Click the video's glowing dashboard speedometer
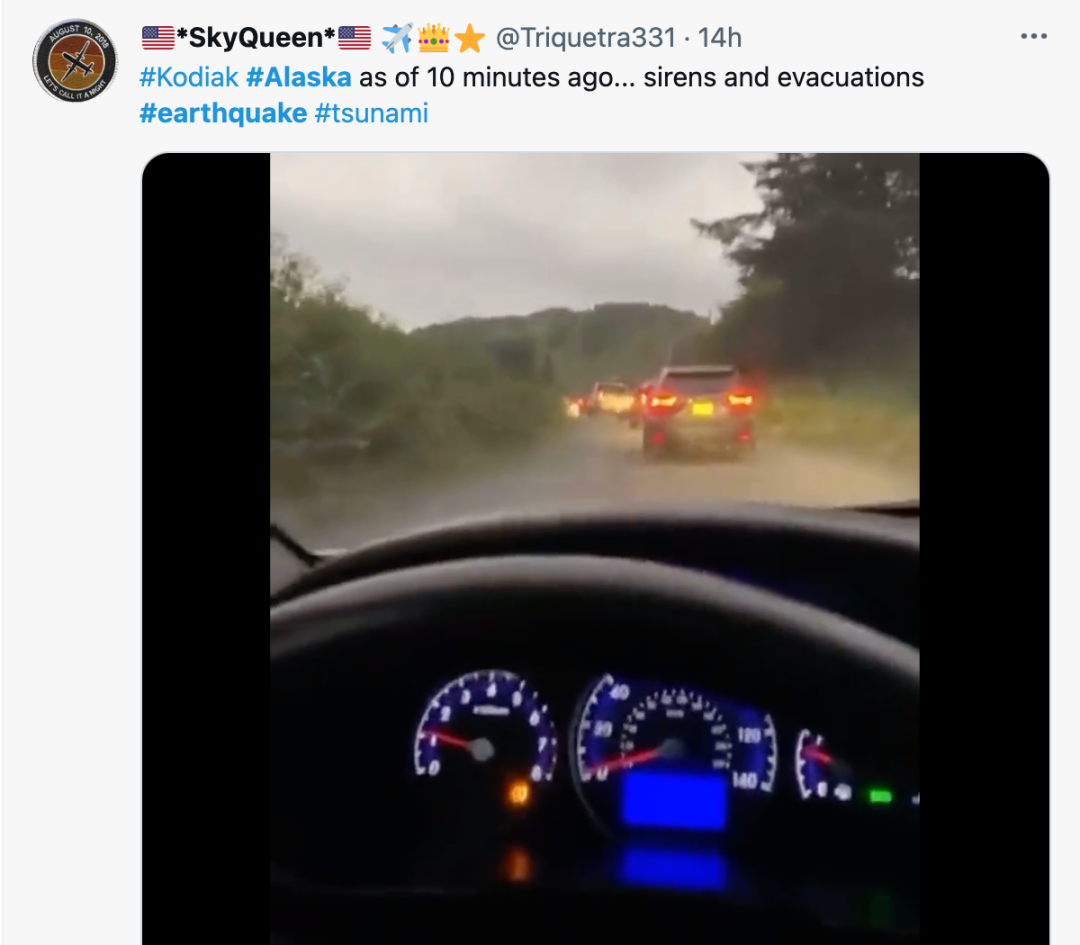Viewport: 1080px width, 945px height. [678, 737]
